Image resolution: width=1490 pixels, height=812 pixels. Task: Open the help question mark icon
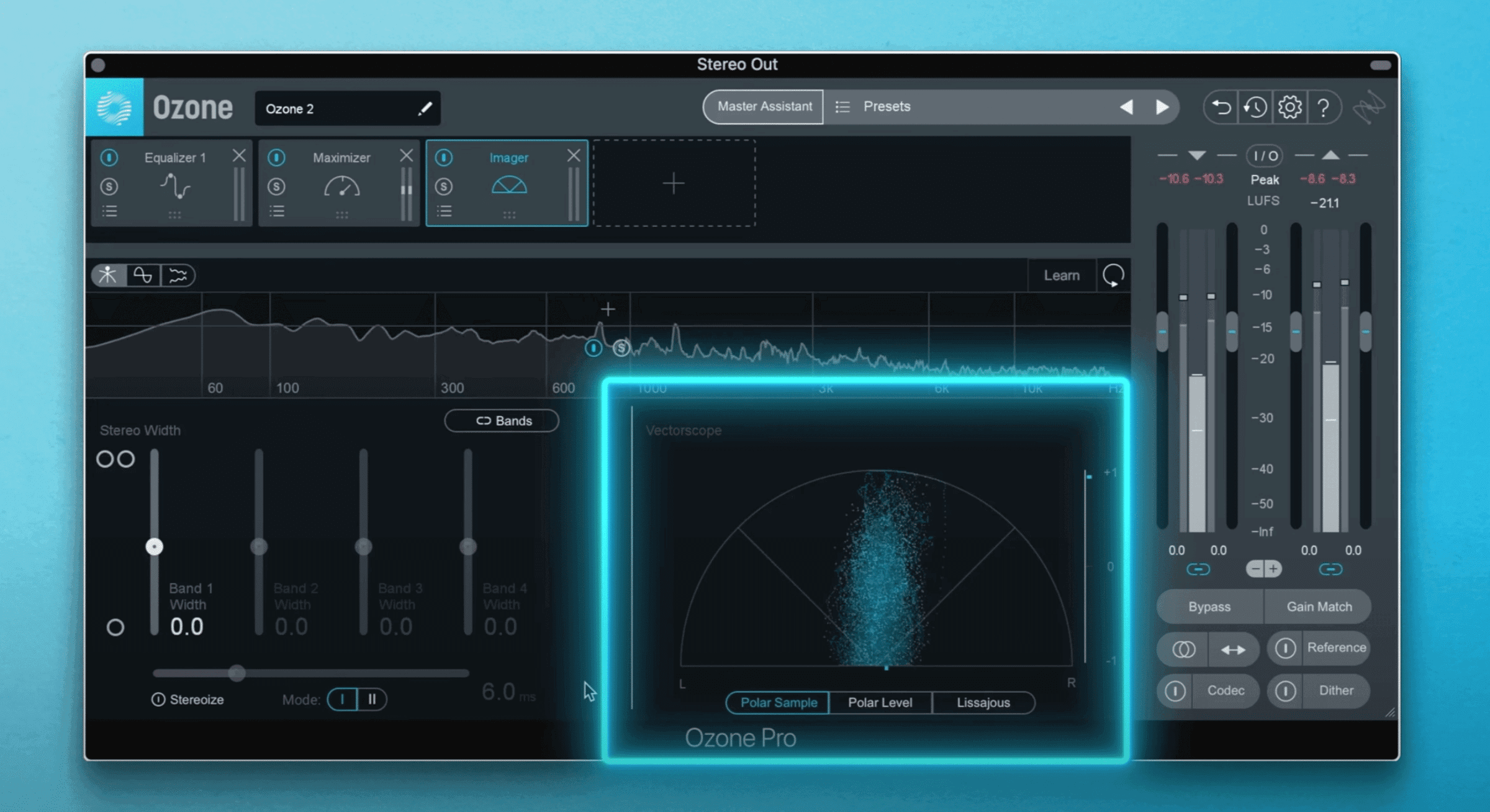1323,107
